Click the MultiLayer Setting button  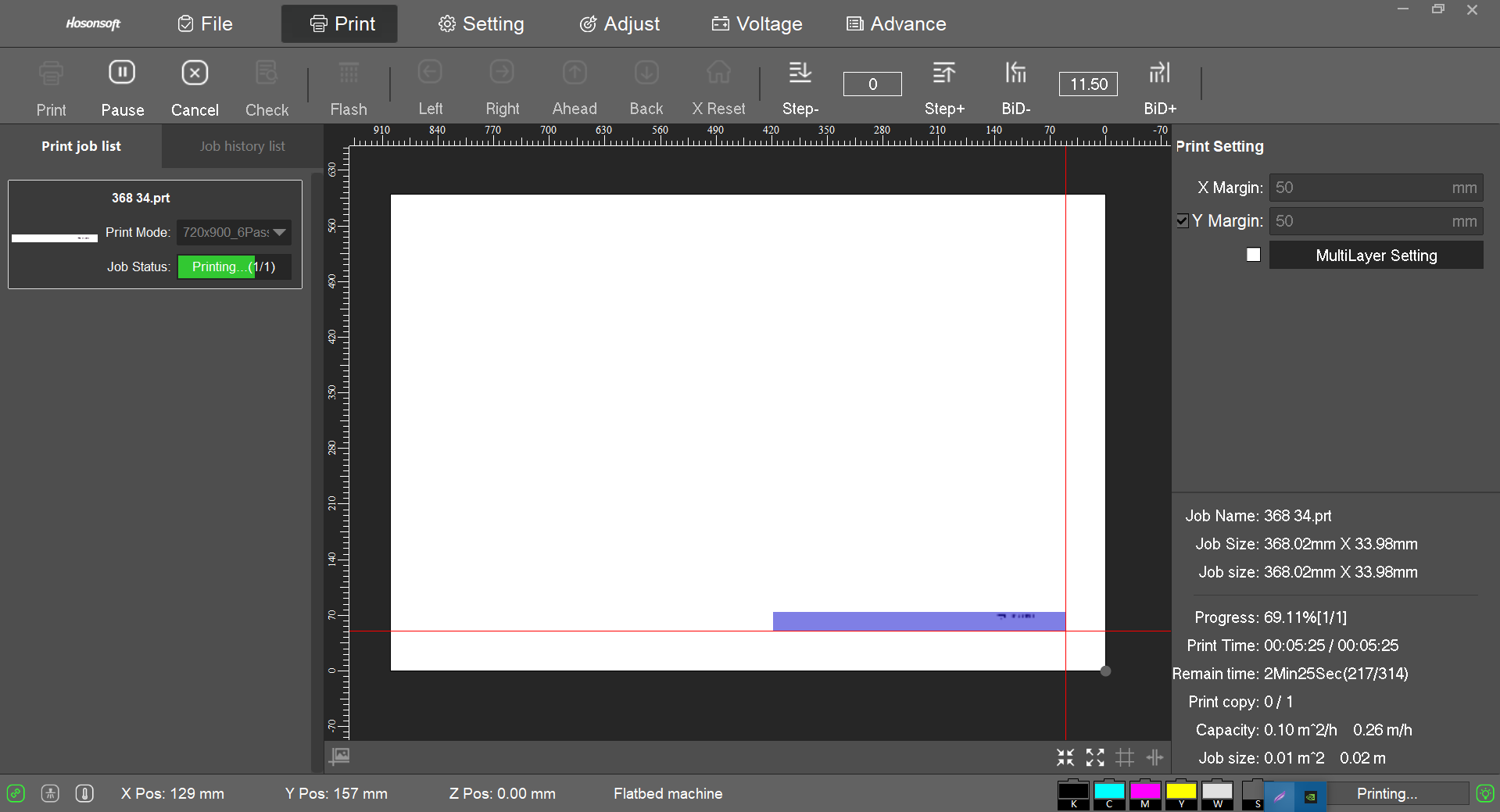1376,256
